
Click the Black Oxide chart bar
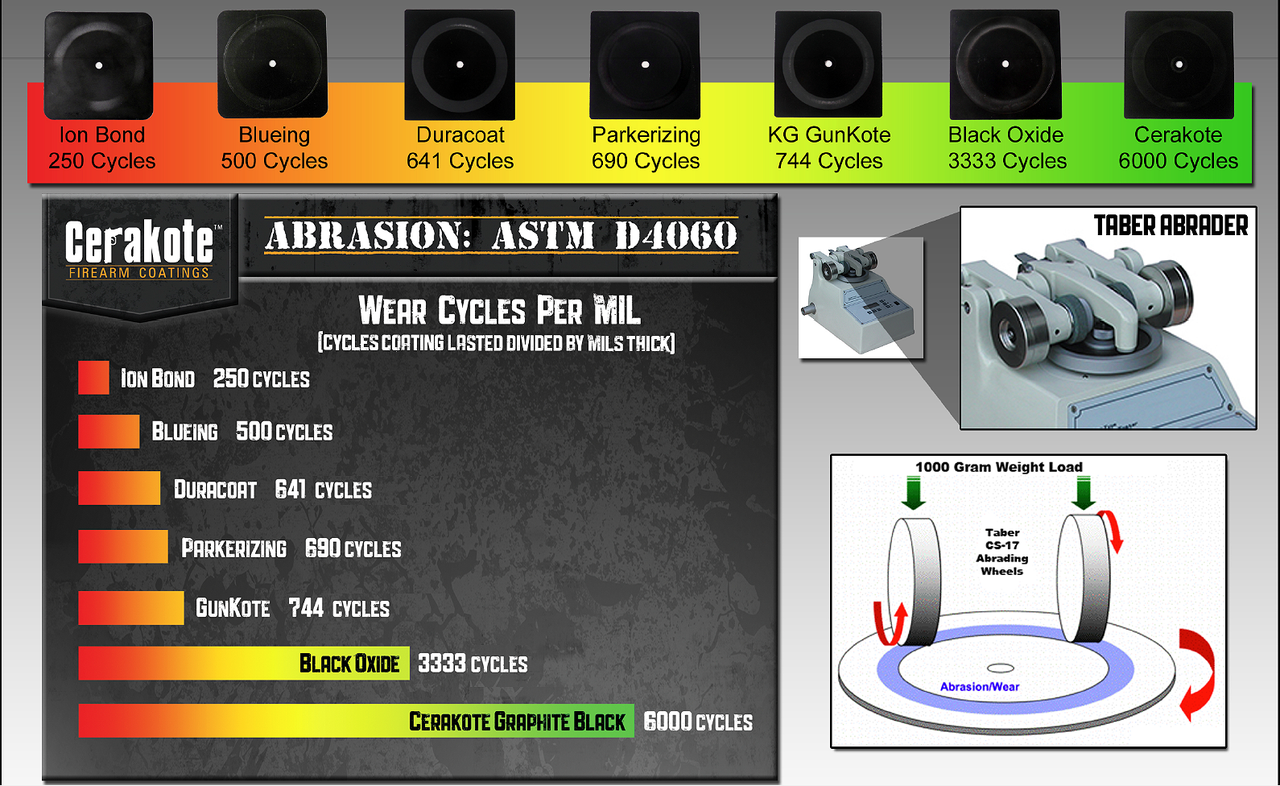244,663
